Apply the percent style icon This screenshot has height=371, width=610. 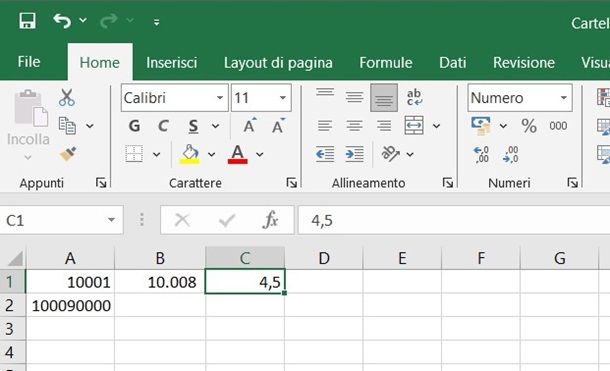(x=529, y=126)
